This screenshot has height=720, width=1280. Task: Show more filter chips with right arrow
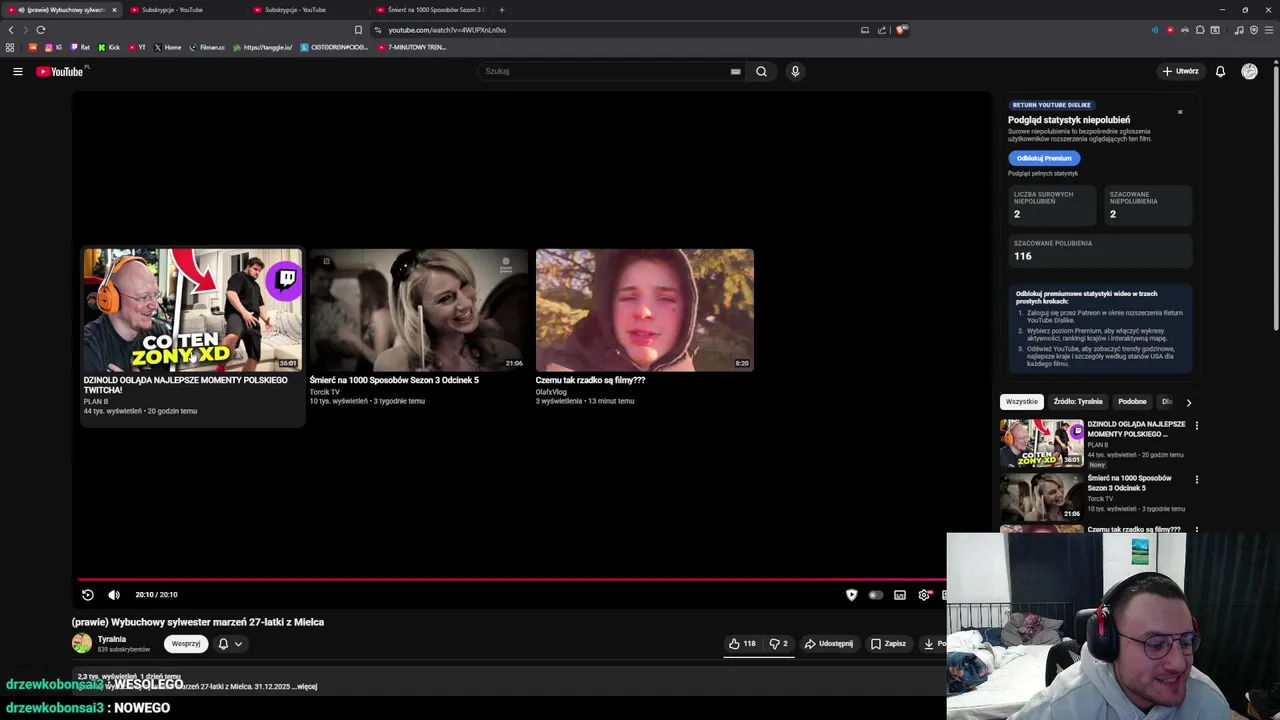pos(1189,402)
